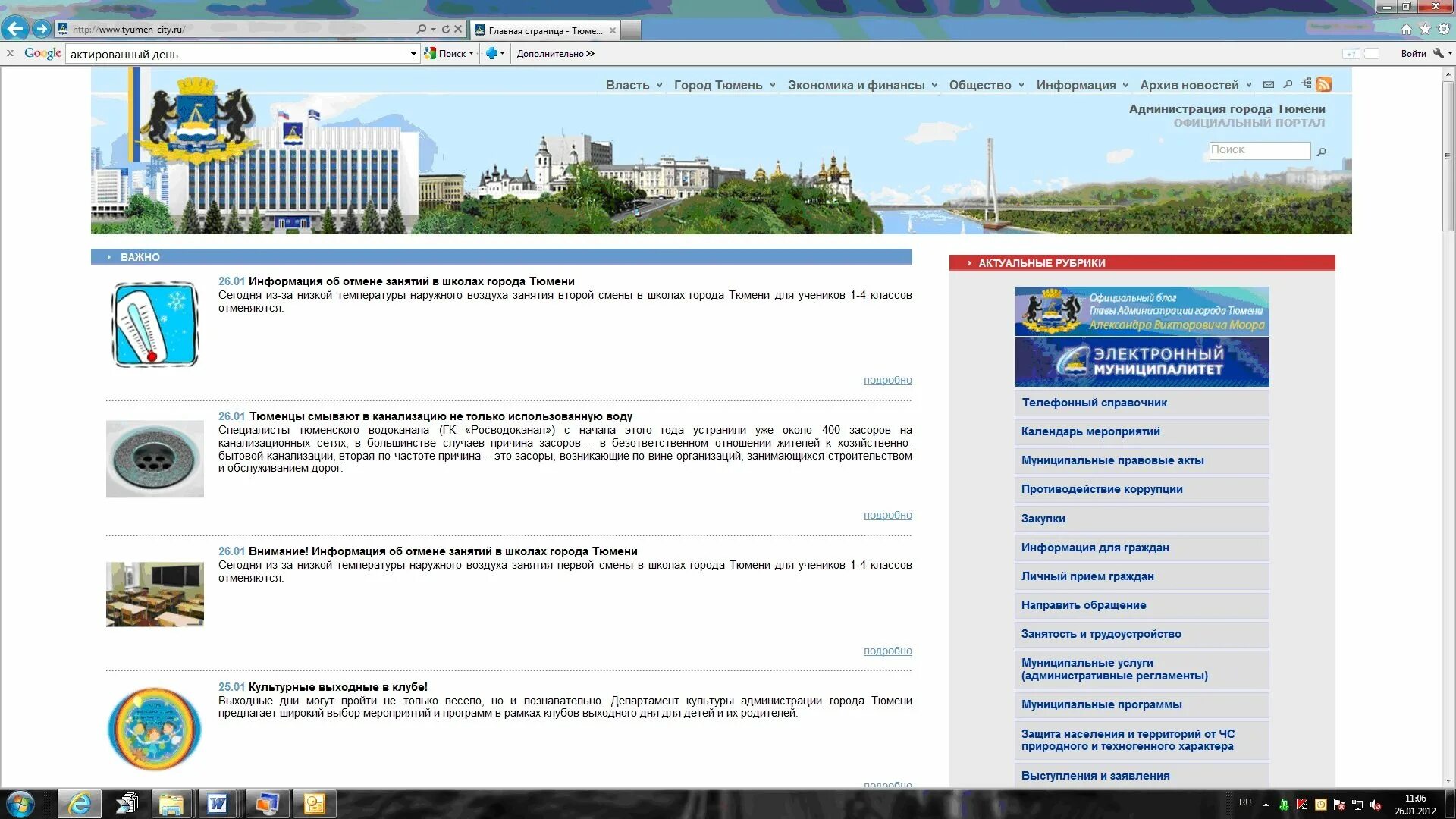Click the magnifier search icon in address bar
This screenshot has height=819, width=1456.
(421, 29)
